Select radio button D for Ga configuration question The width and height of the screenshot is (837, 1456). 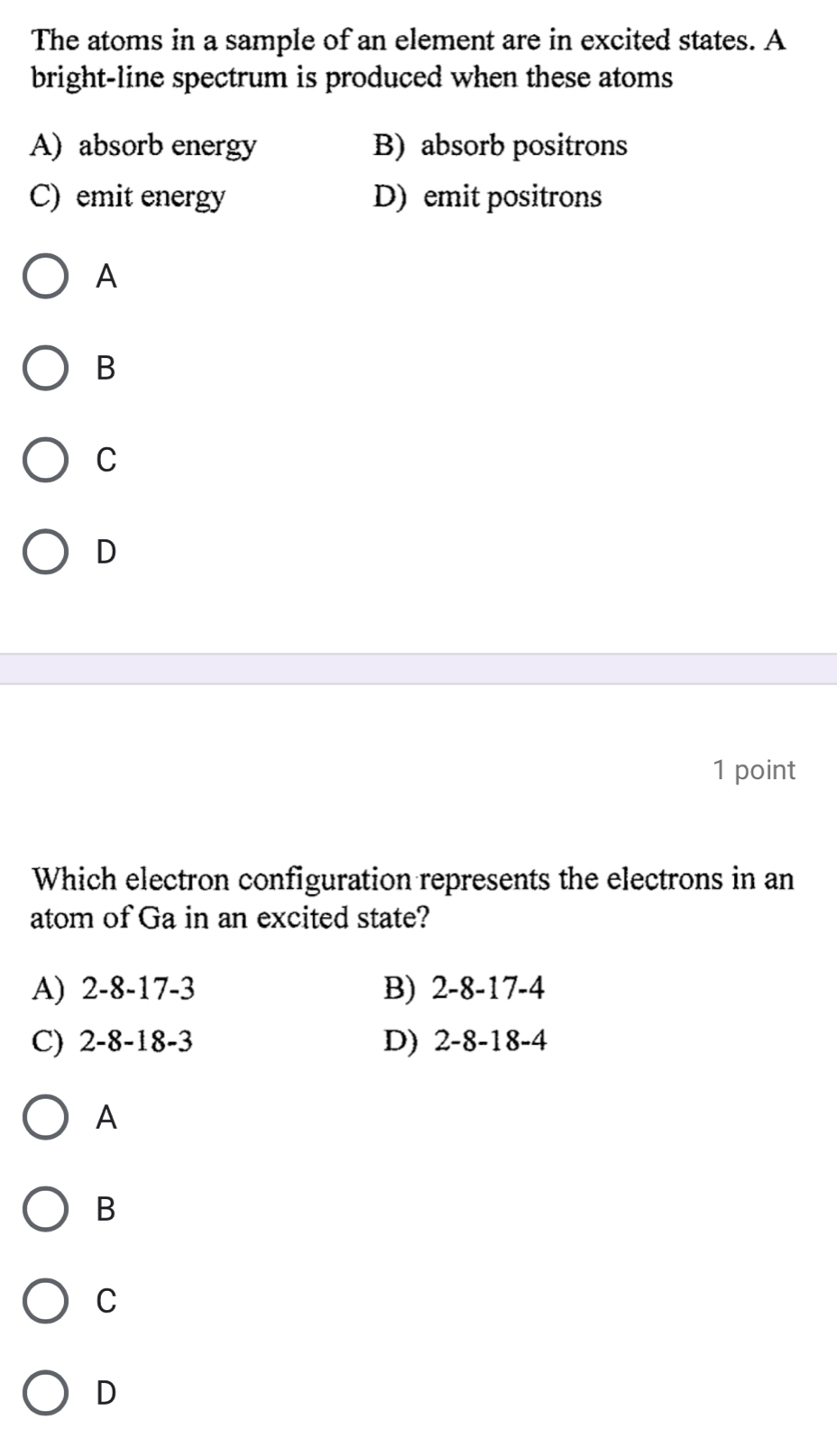click(x=45, y=1393)
